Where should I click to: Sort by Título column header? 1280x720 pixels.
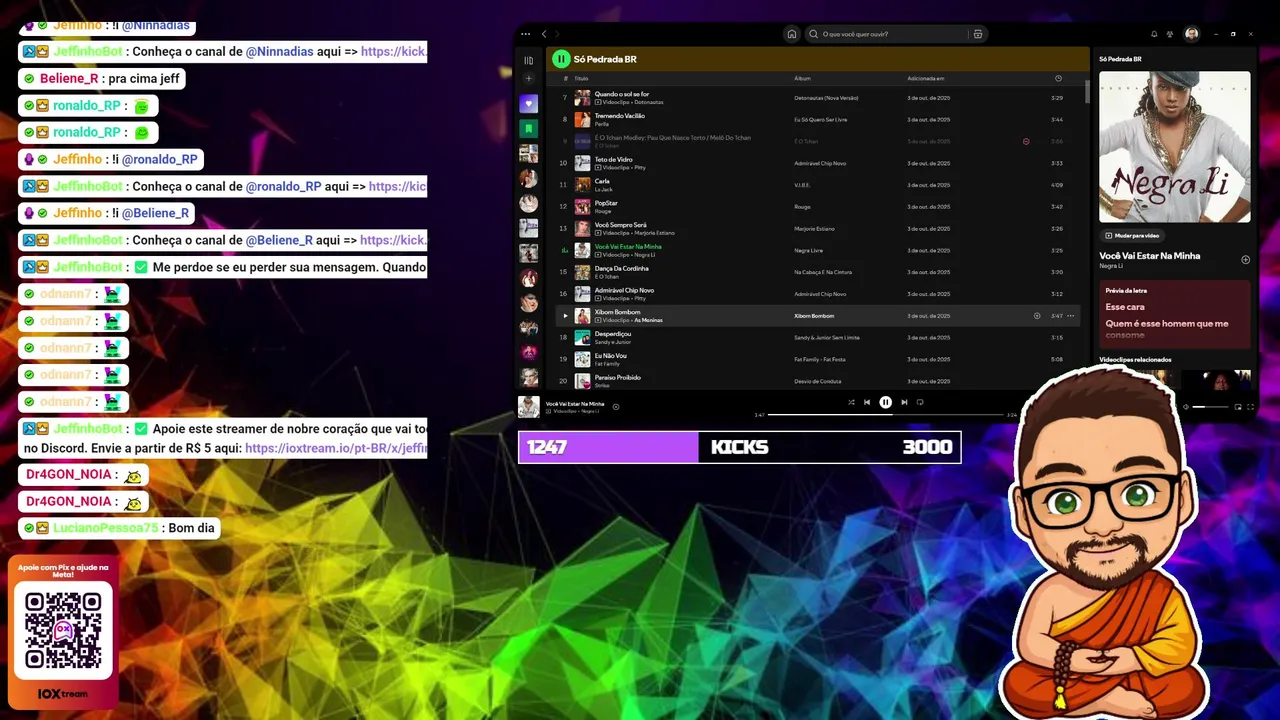point(581,78)
